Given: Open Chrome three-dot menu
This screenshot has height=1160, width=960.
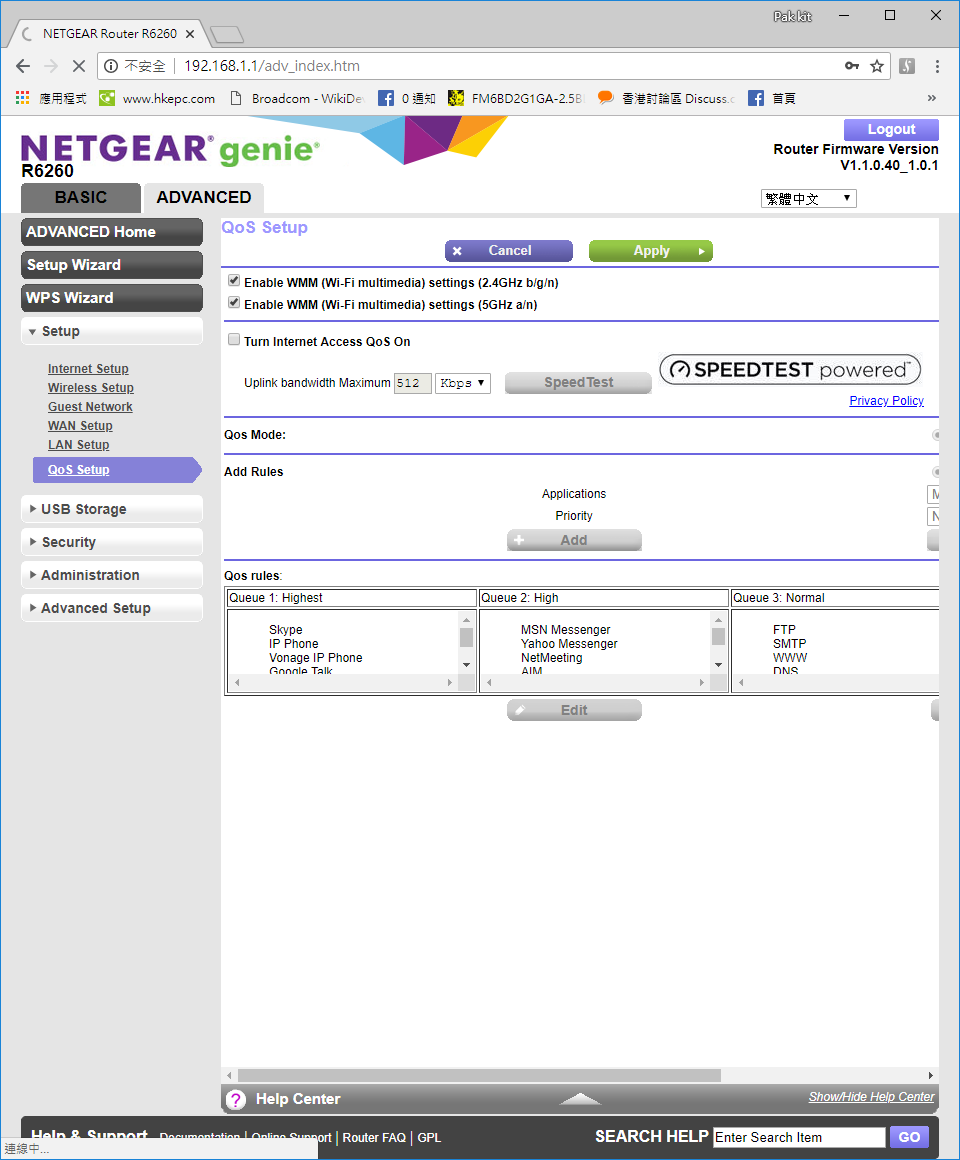Looking at the screenshot, I should tap(937, 66).
